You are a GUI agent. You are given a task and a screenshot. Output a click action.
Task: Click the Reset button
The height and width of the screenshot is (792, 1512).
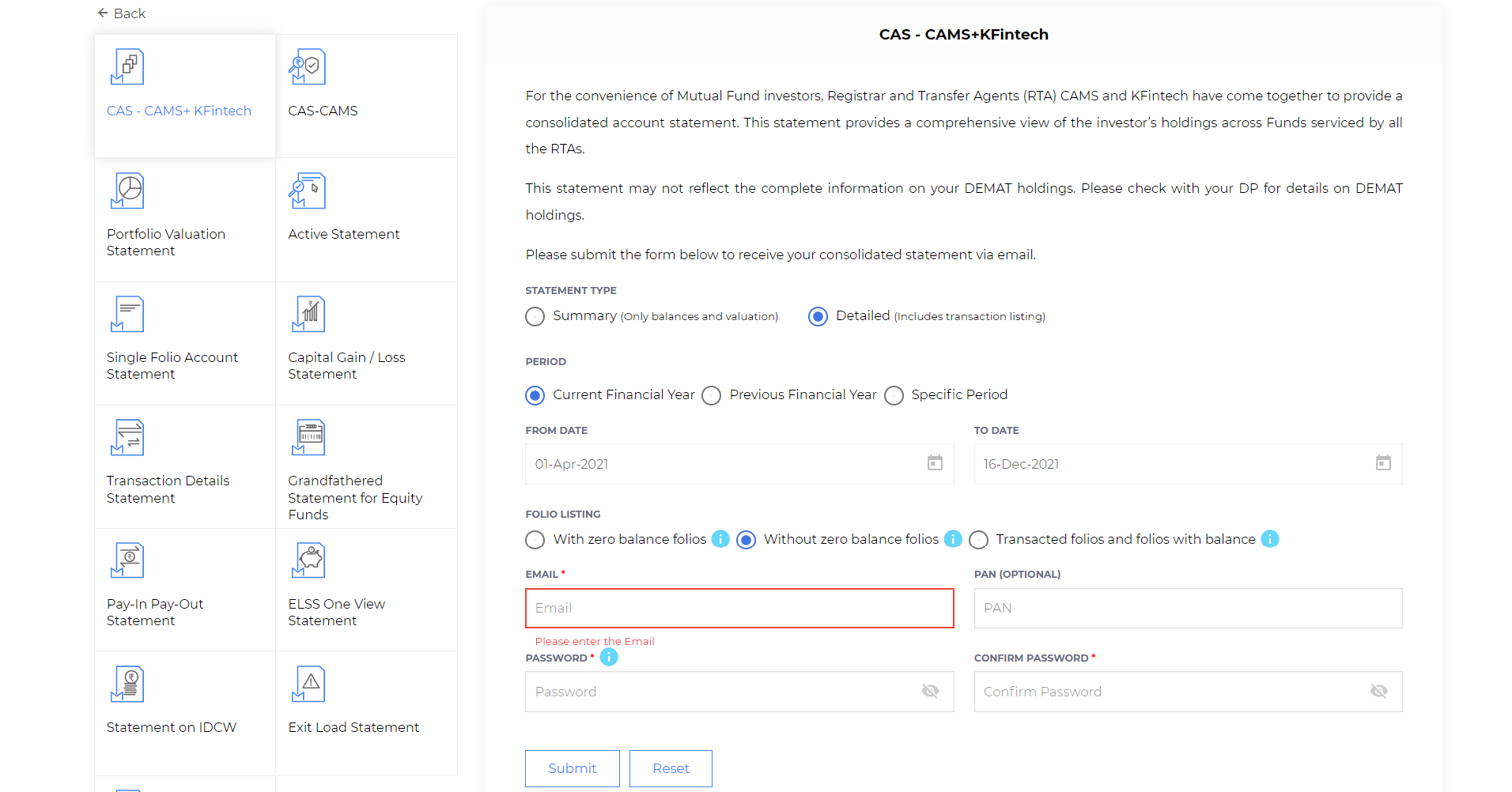[671, 768]
